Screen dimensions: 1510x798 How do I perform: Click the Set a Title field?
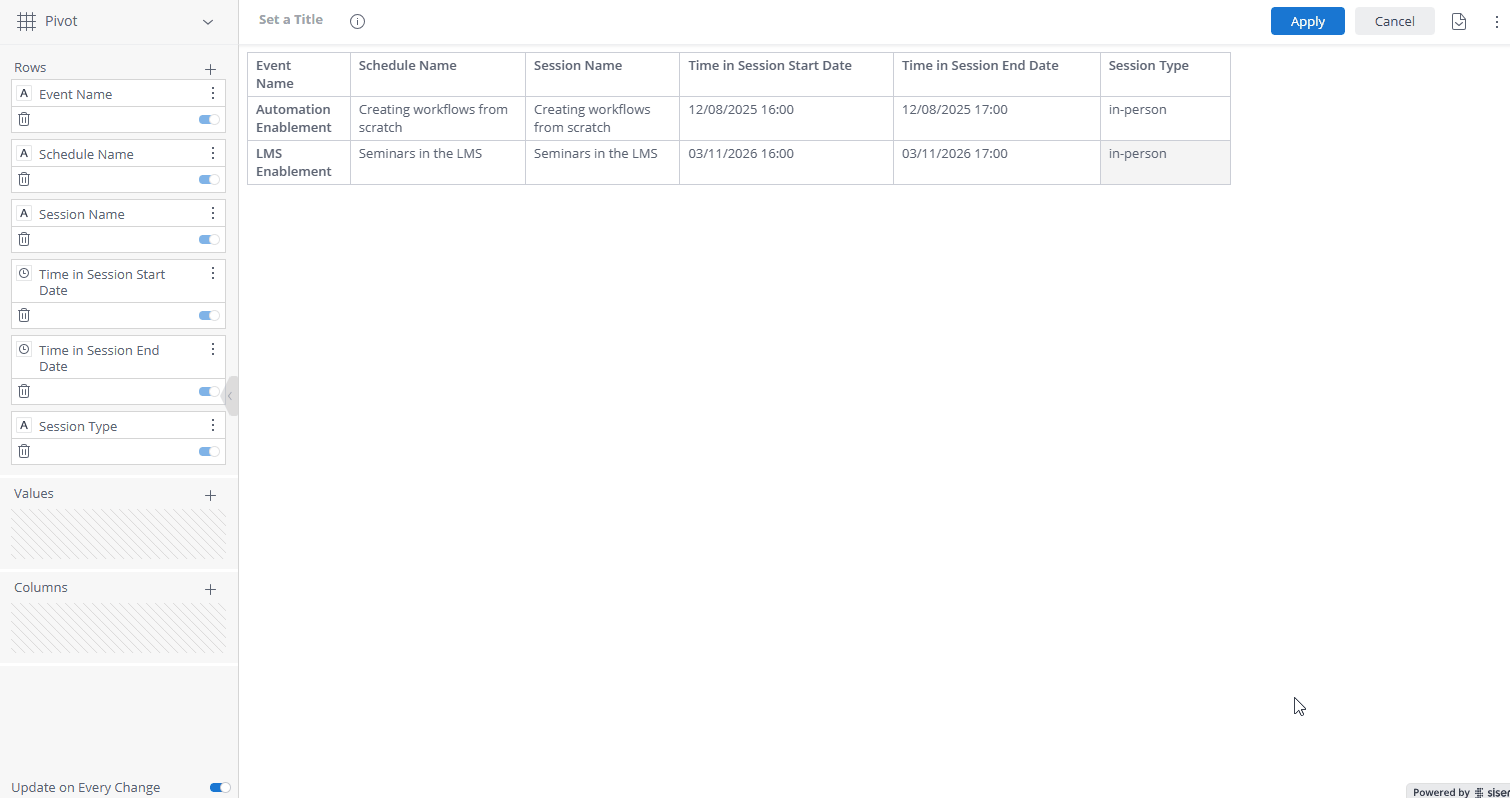pos(290,19)
